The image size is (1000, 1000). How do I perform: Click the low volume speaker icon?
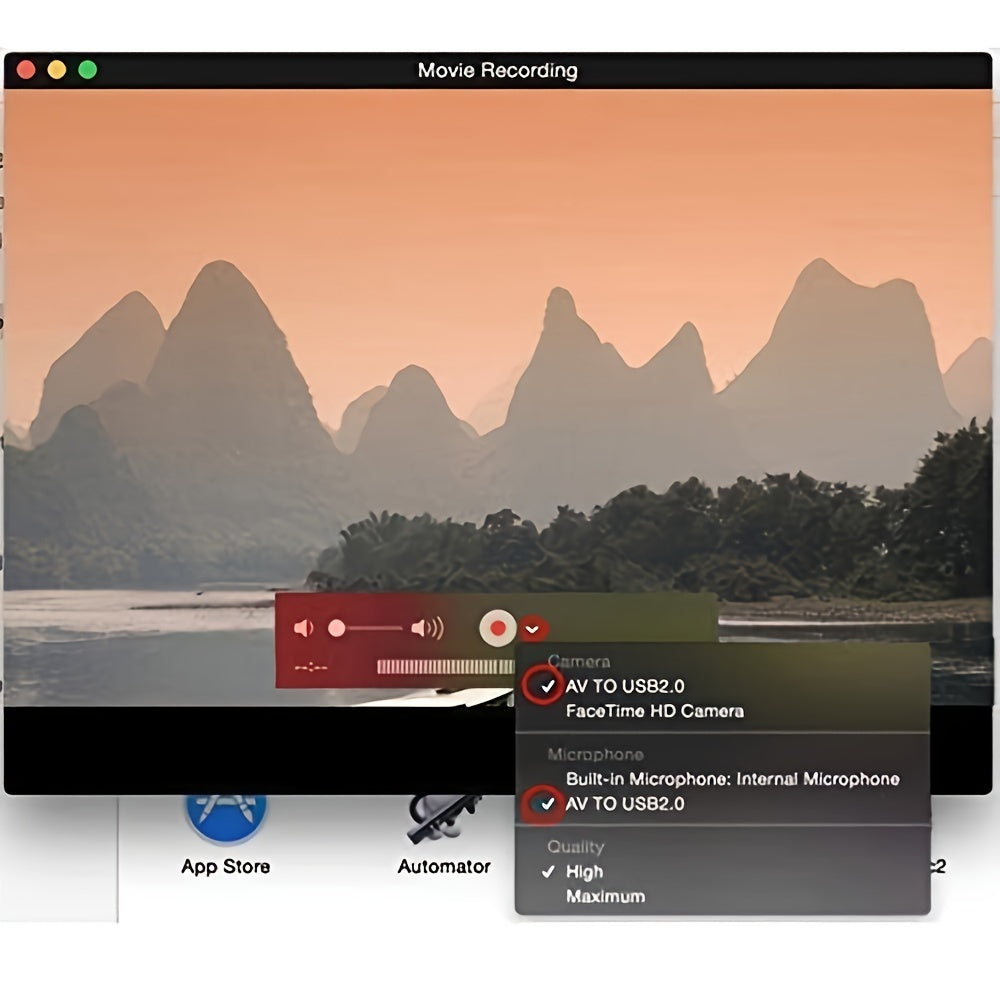303,628
